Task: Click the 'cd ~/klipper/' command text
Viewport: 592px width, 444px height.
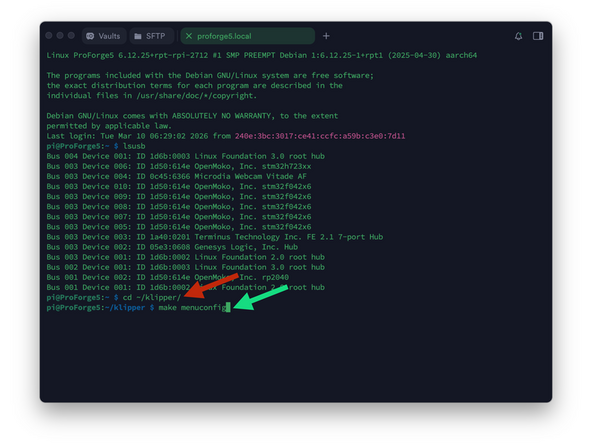Action: 152,298
